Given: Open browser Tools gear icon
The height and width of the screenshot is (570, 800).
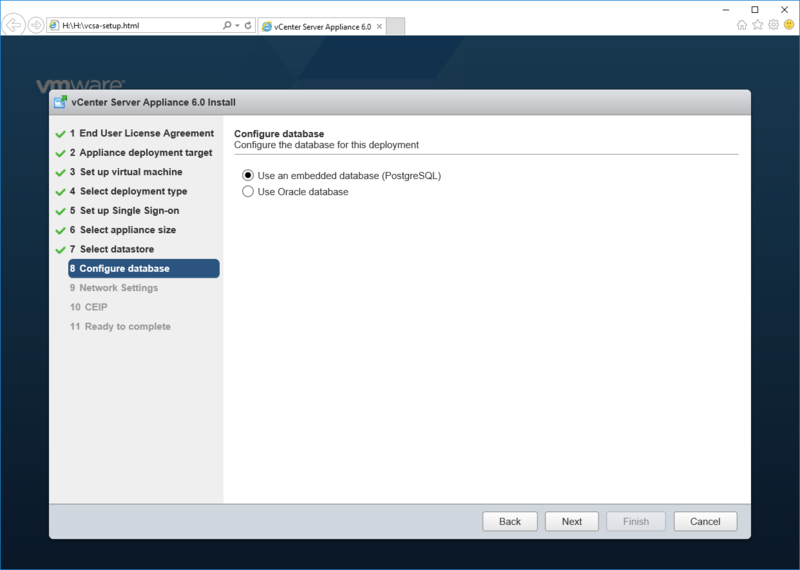Looking at the screenshot, I should click(x=773, y=25).
